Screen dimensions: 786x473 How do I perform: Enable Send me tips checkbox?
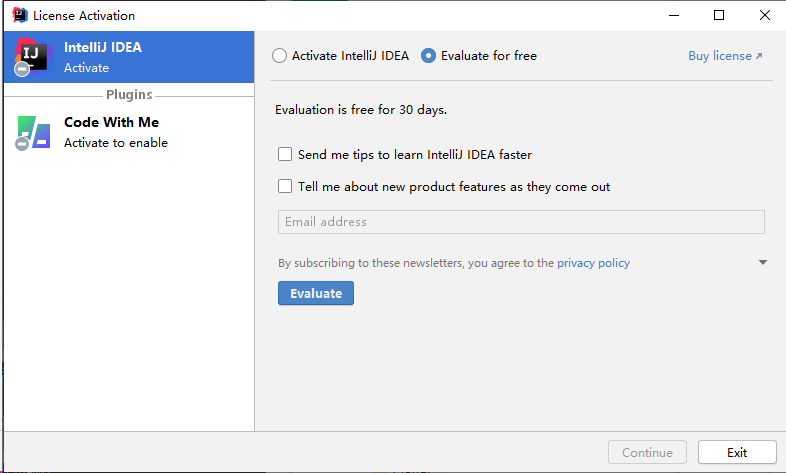[x=285, y=155]
